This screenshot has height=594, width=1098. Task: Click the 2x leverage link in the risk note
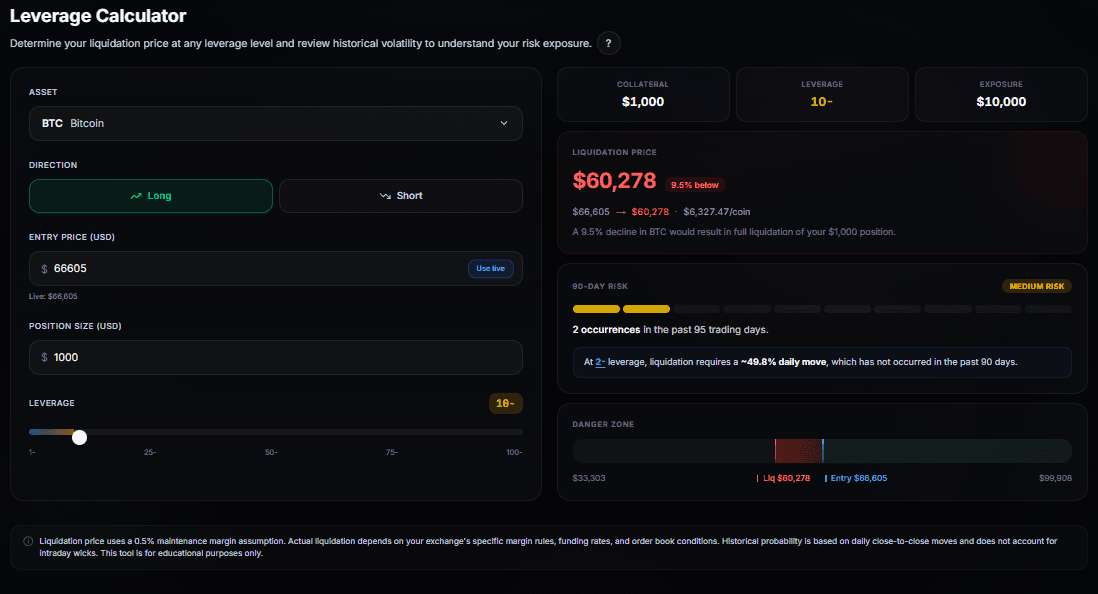click(x=600, y=362)
